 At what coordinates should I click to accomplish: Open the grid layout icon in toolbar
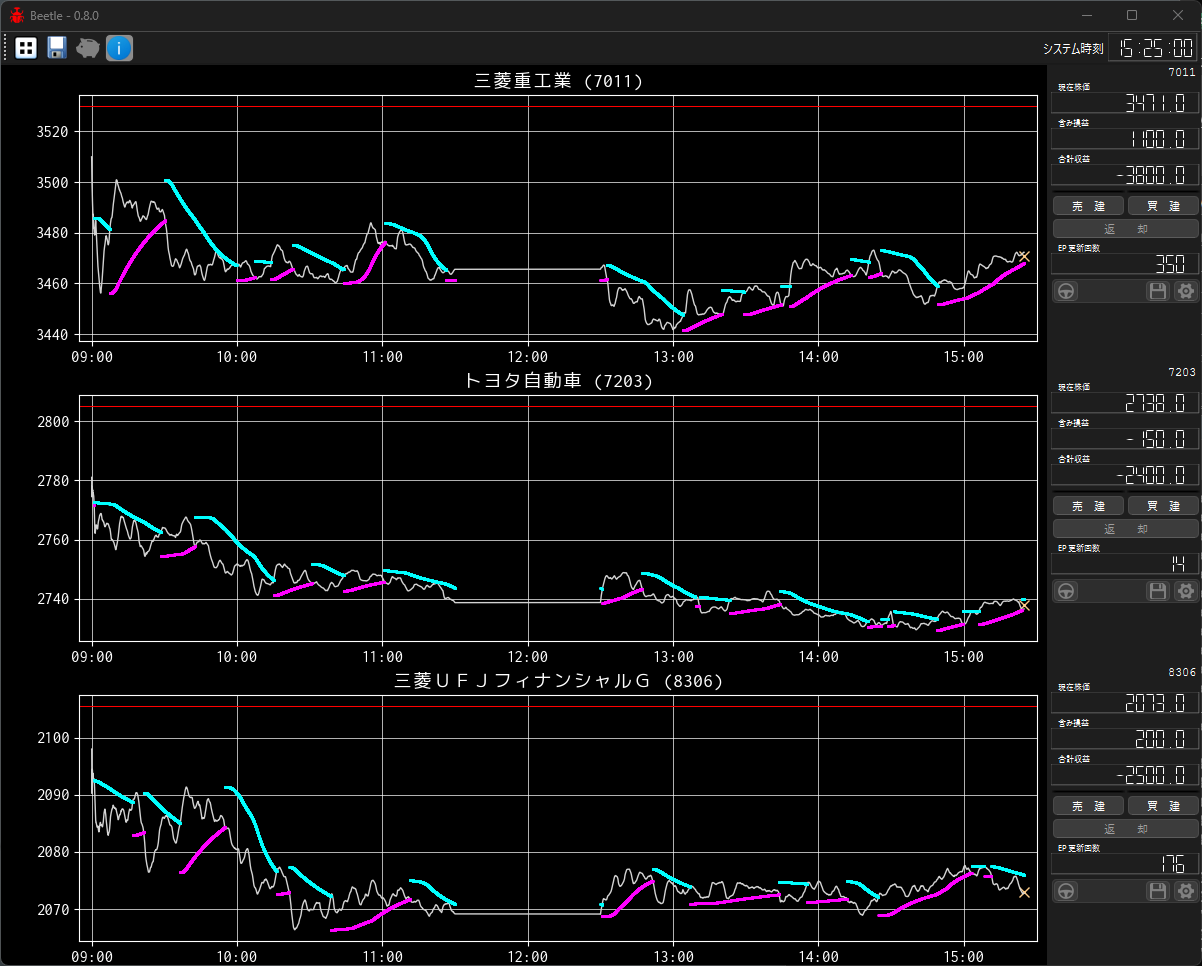tap(26, 47)
